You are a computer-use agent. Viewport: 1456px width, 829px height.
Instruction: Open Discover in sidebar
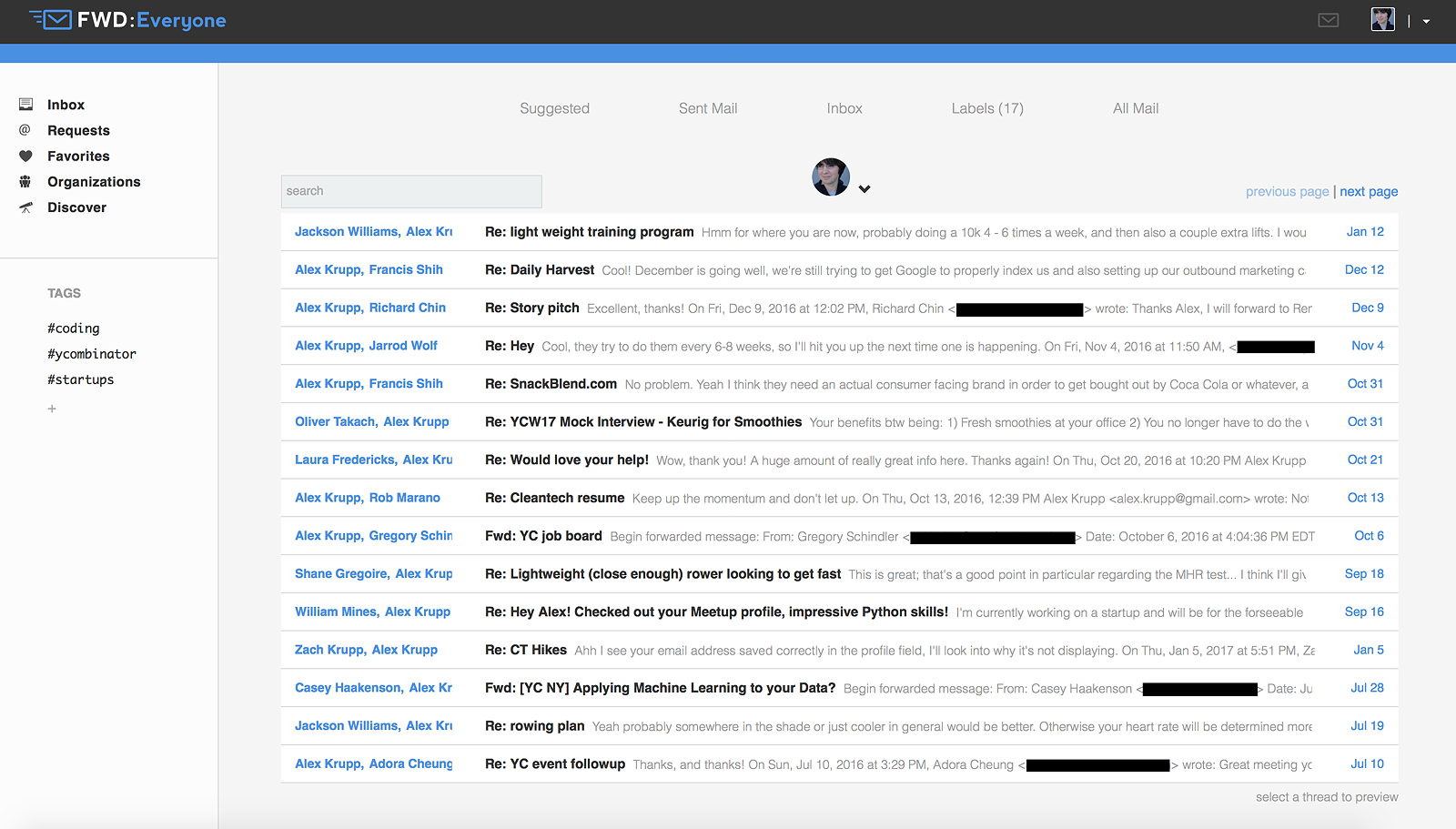pos(76,207)
